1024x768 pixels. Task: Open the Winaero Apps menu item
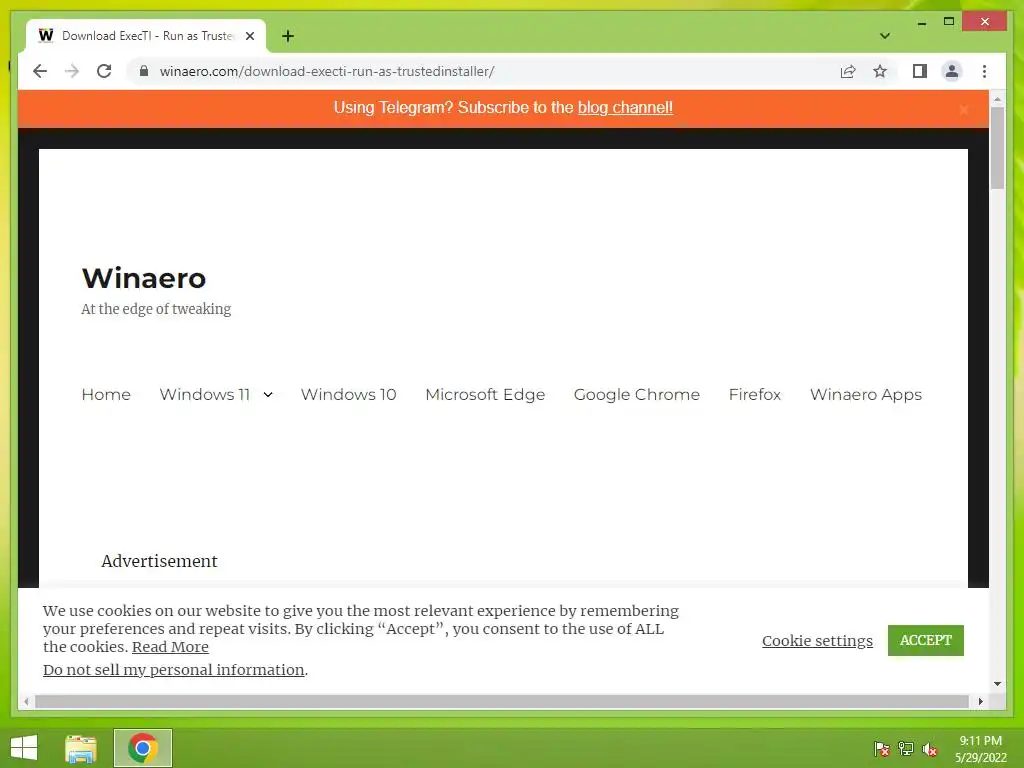click(x=866, y=394)
